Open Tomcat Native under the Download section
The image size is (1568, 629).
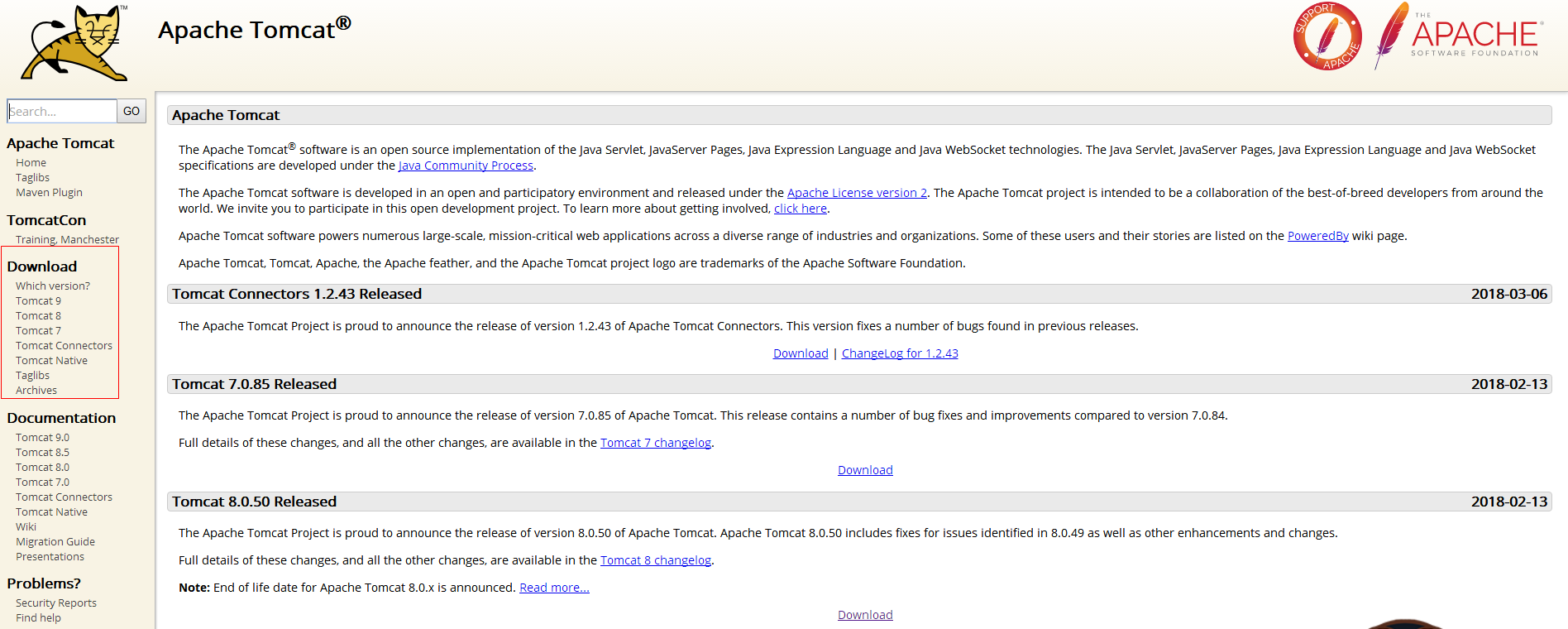[x=51, y=361]
